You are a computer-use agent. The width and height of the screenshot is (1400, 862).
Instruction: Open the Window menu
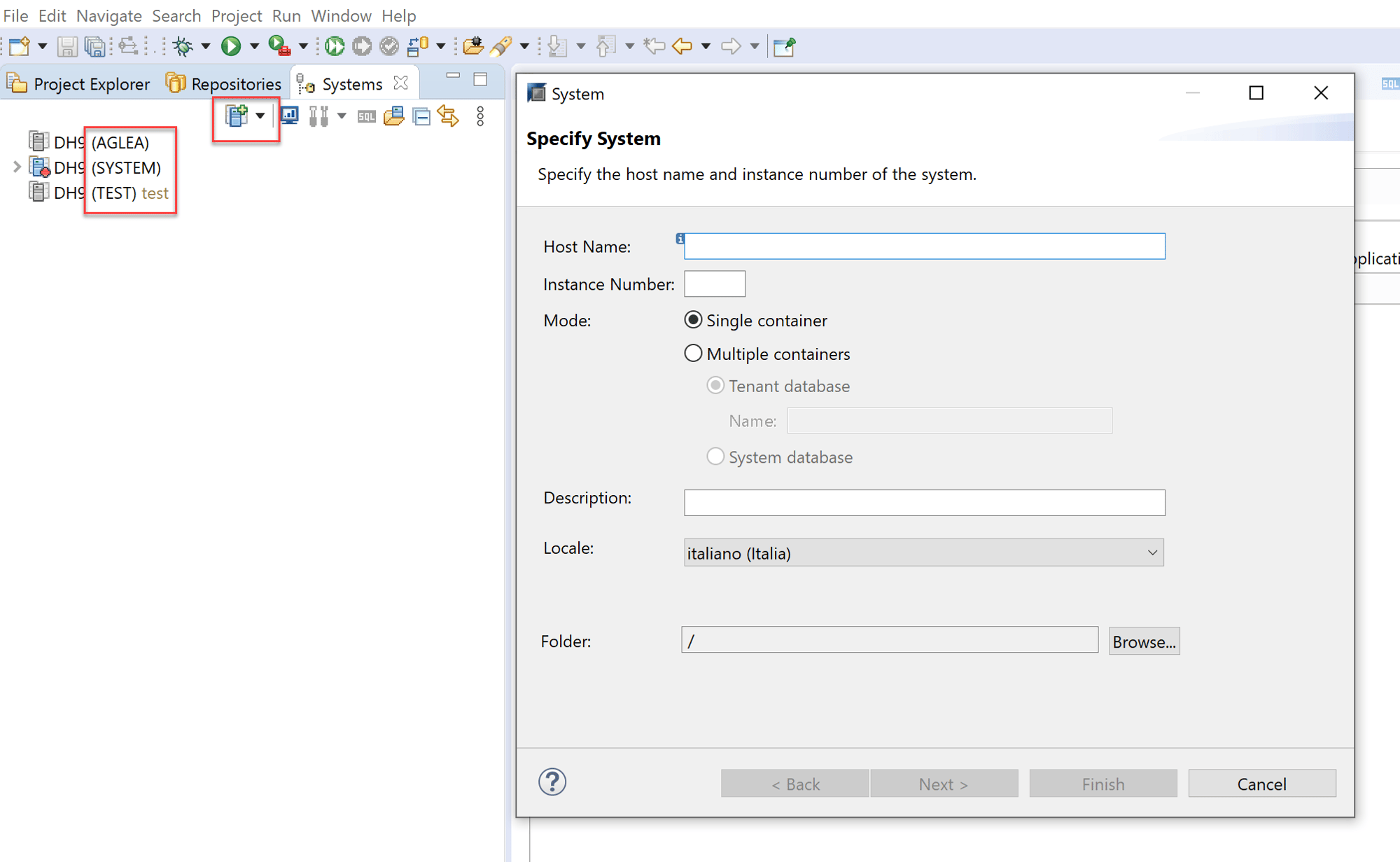point(341,15)
